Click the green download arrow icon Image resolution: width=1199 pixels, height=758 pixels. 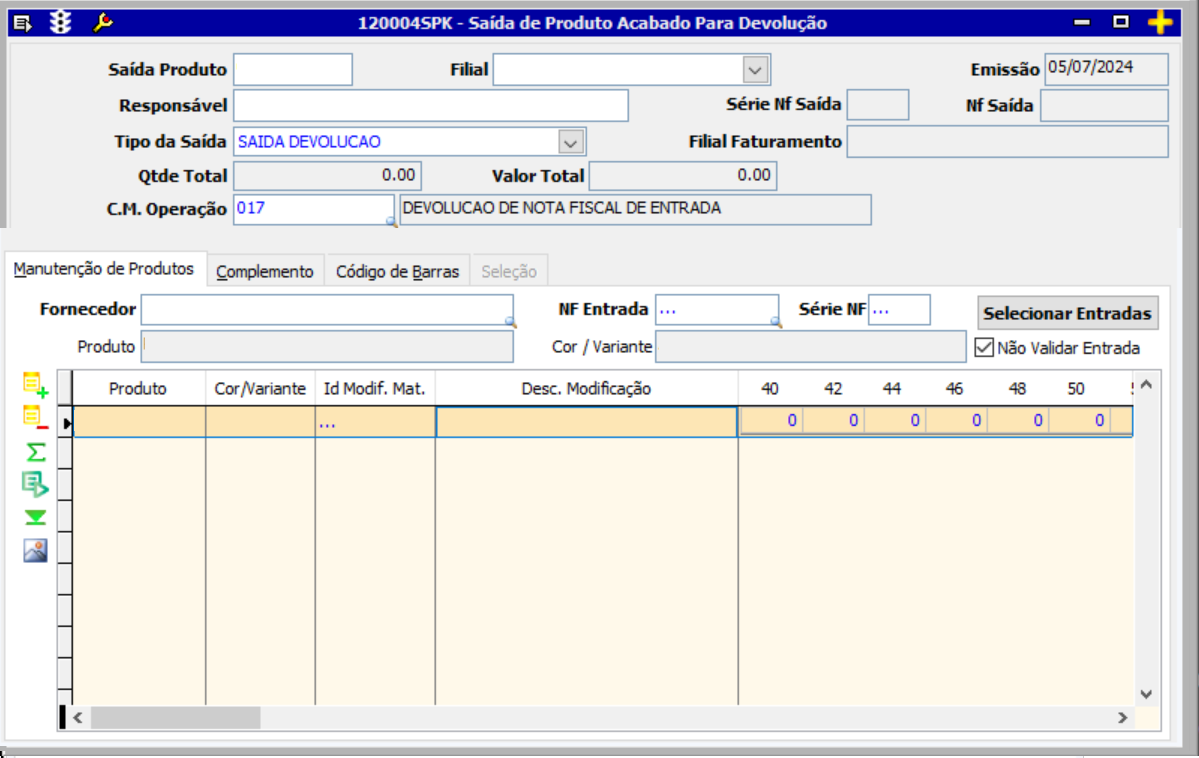pos(35,517)
